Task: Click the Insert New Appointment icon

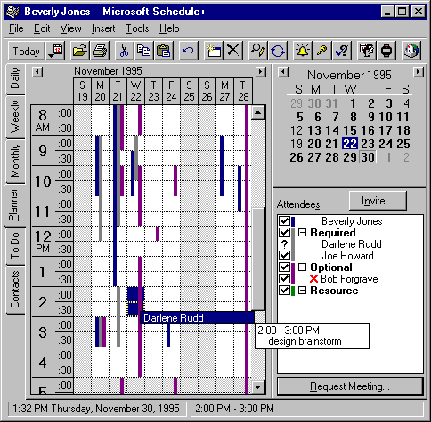Action: (213, 51)
